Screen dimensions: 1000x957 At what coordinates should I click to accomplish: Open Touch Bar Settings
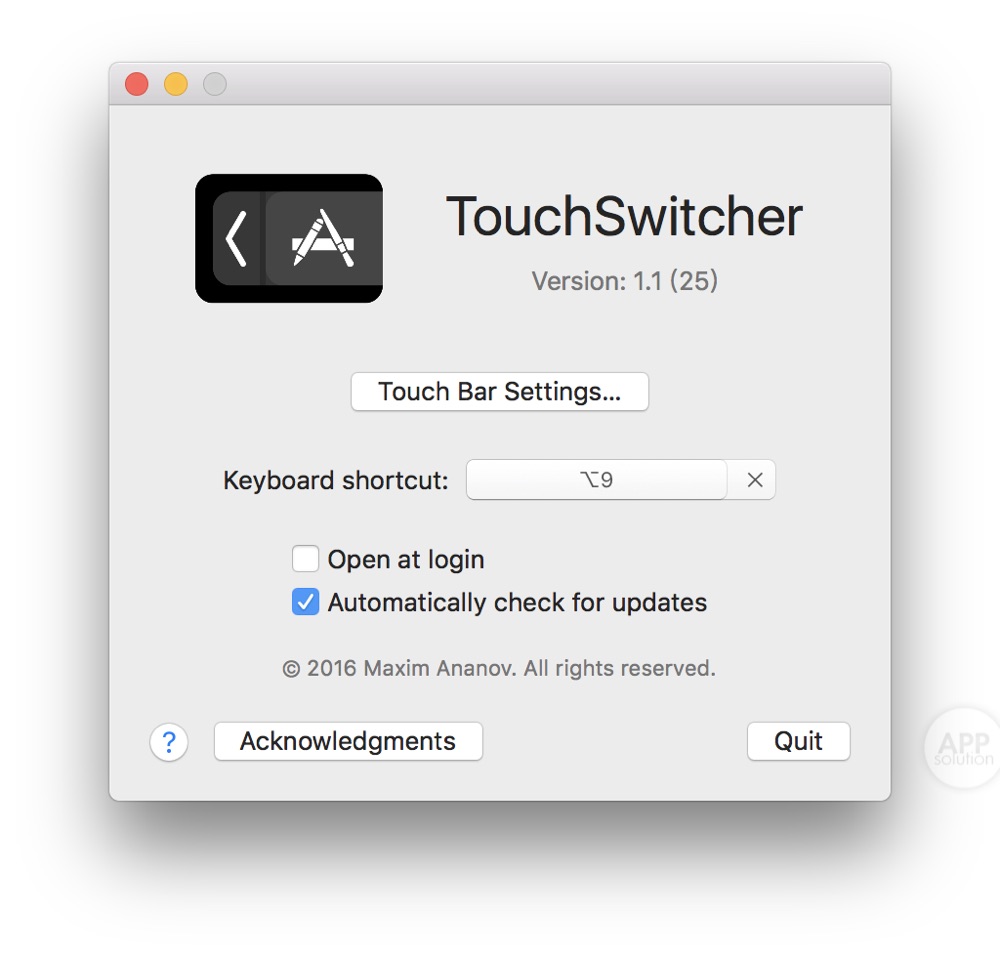[x=500, y=391]
